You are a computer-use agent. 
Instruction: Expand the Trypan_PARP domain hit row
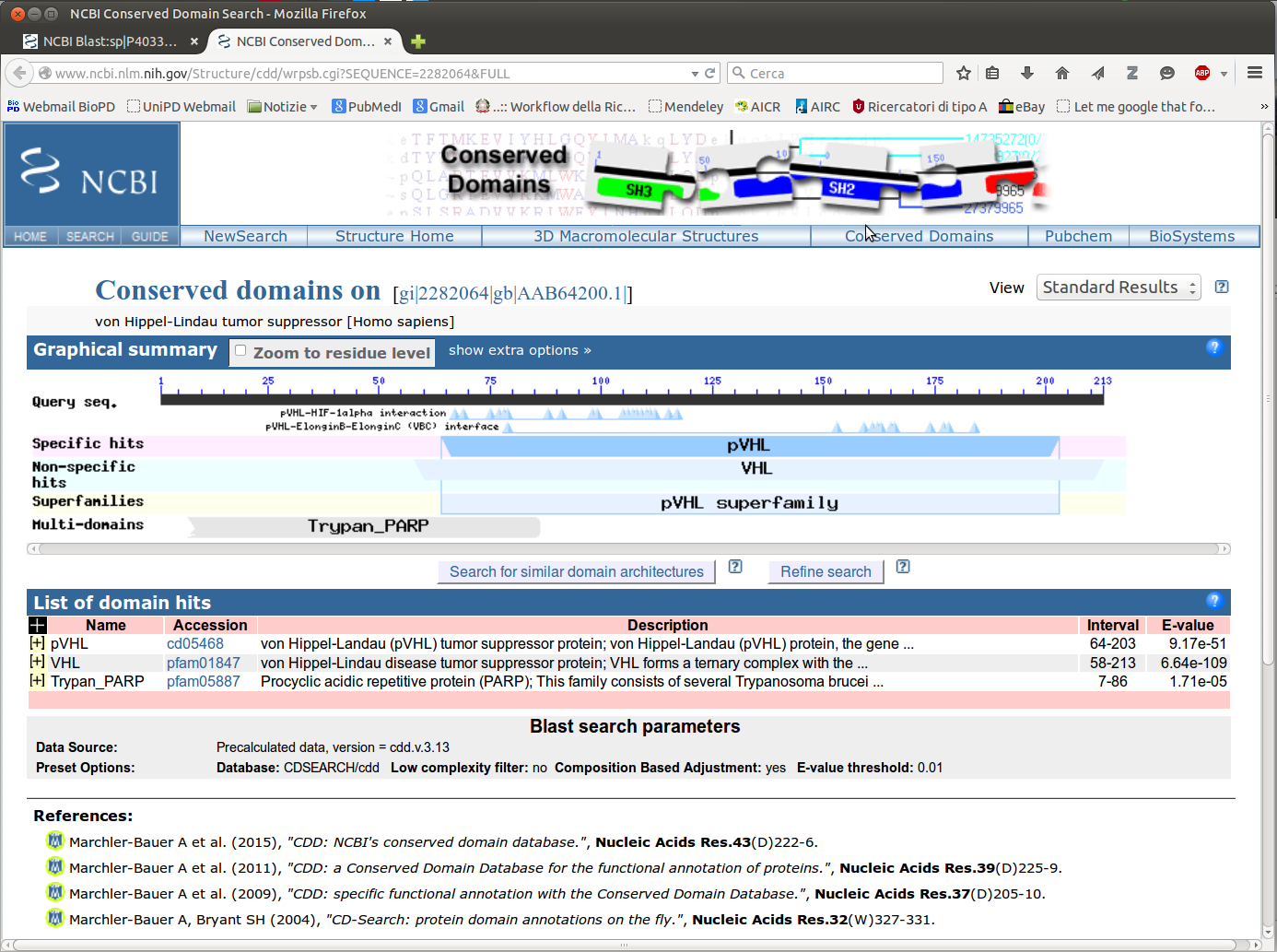pyautogui.click(x=37, y=680)
